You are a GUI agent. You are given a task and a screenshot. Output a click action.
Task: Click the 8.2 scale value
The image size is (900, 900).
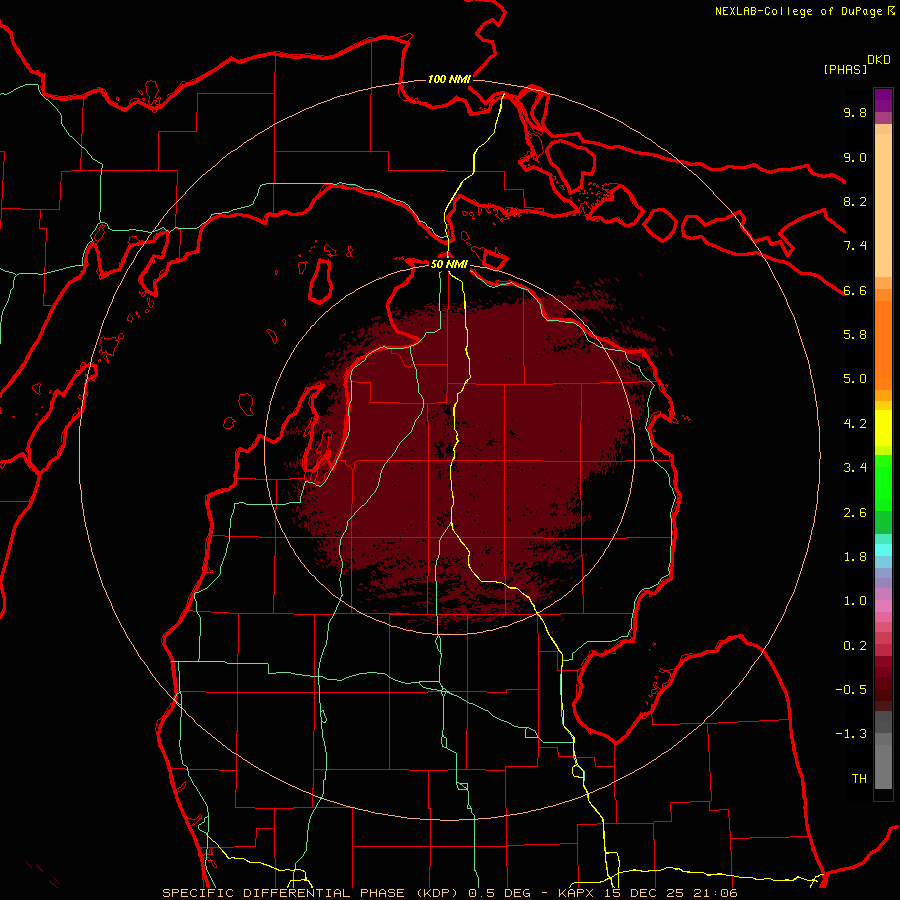pyautogui.click(x=855, y=201)
